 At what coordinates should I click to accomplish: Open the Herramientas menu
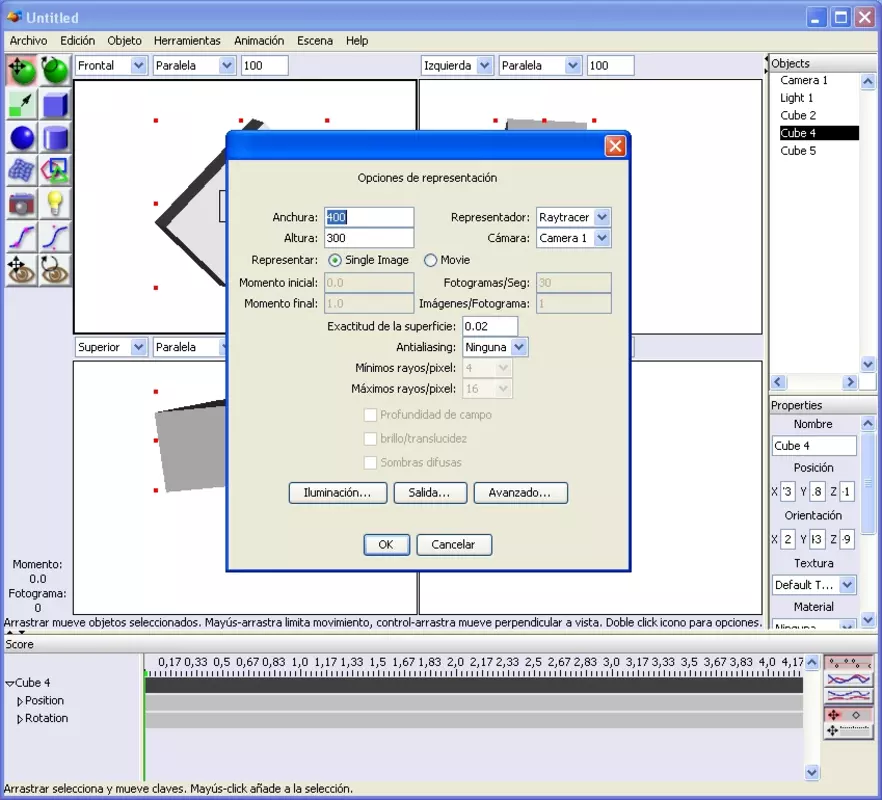[x=187, y=41]
